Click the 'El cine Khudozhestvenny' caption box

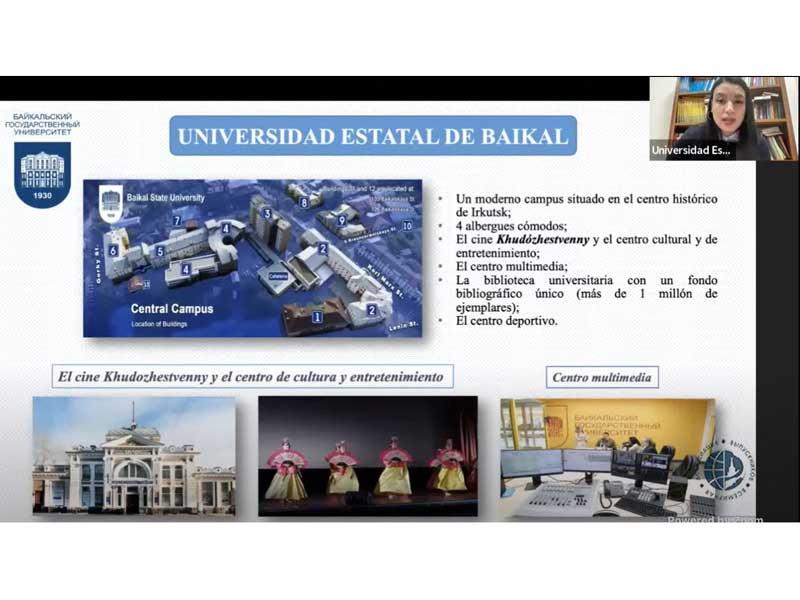[x=252, y=377]
